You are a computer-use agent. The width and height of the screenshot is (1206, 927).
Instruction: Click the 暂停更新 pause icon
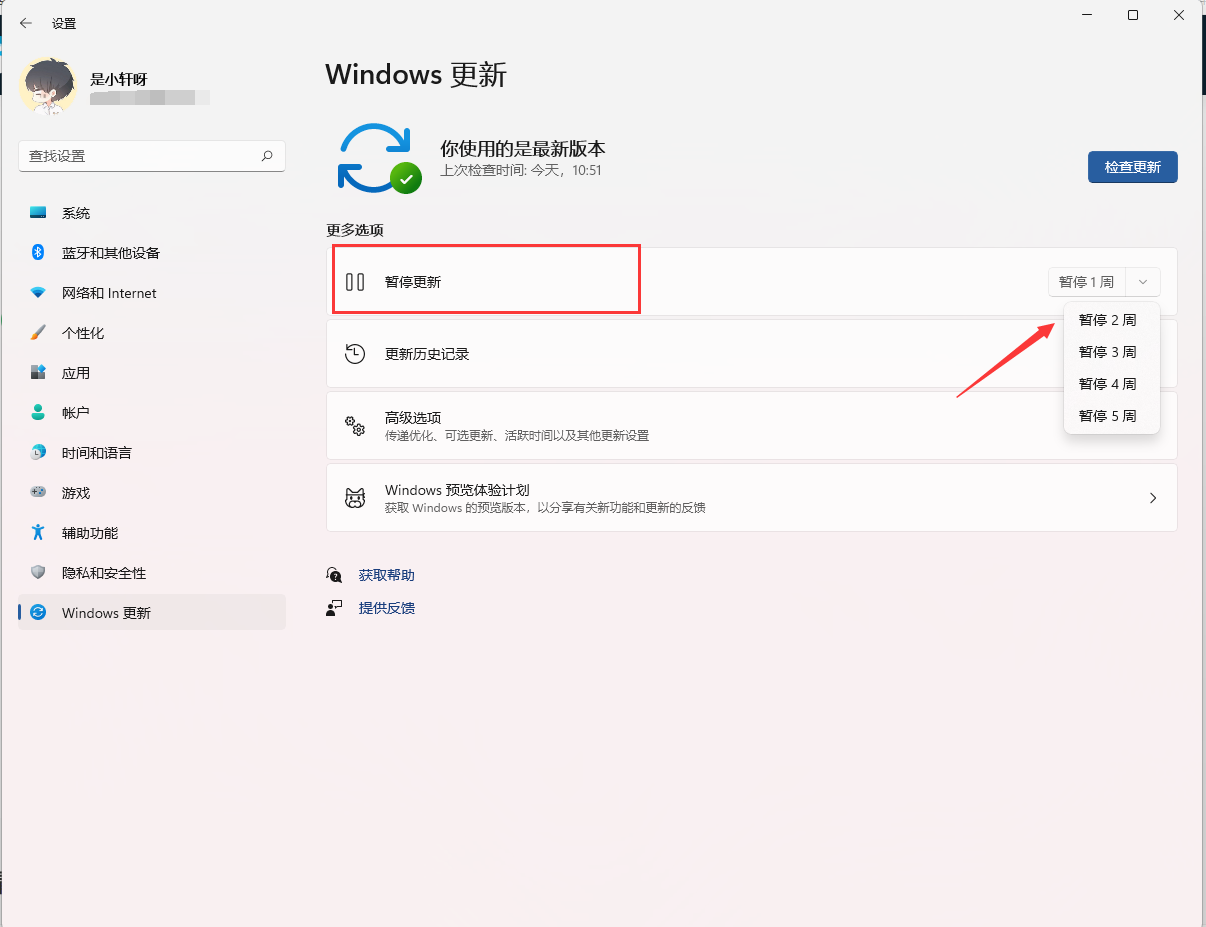355,281
